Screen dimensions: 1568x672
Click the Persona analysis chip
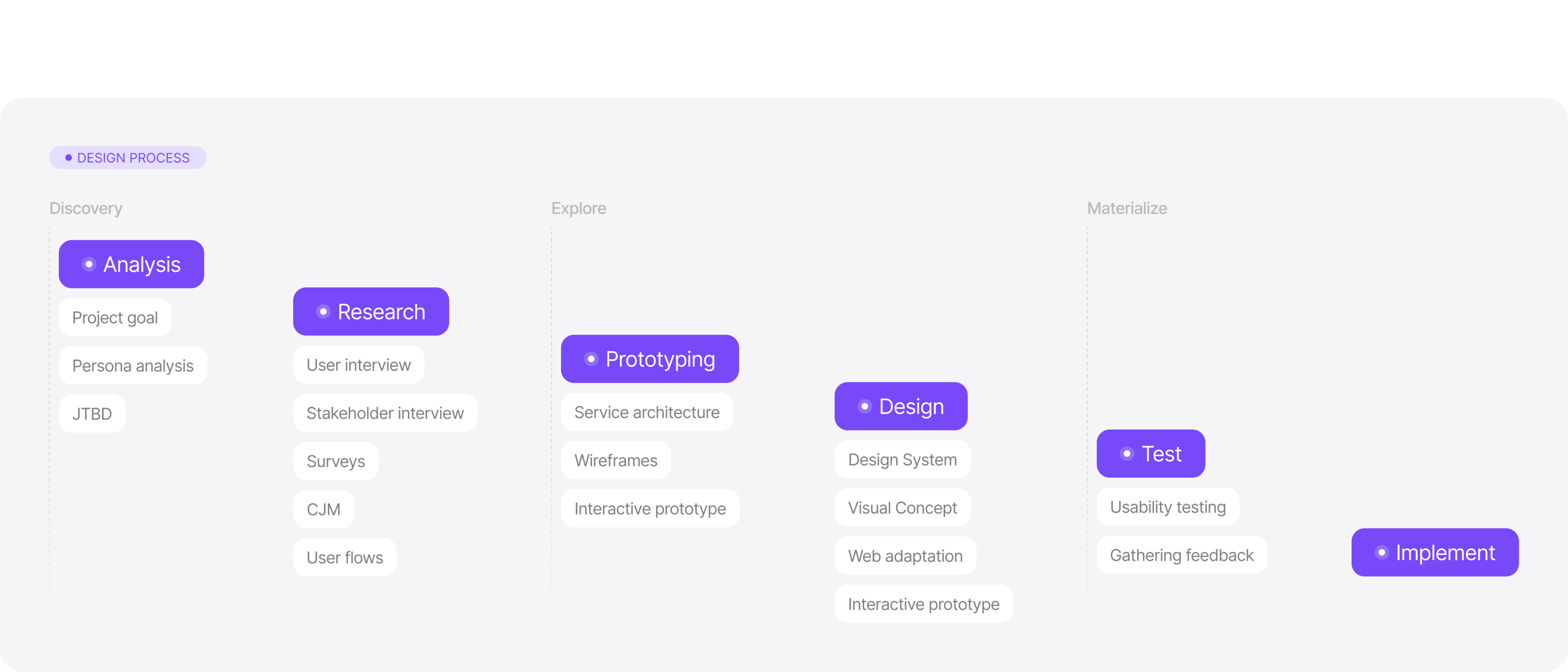pos(133,366)
